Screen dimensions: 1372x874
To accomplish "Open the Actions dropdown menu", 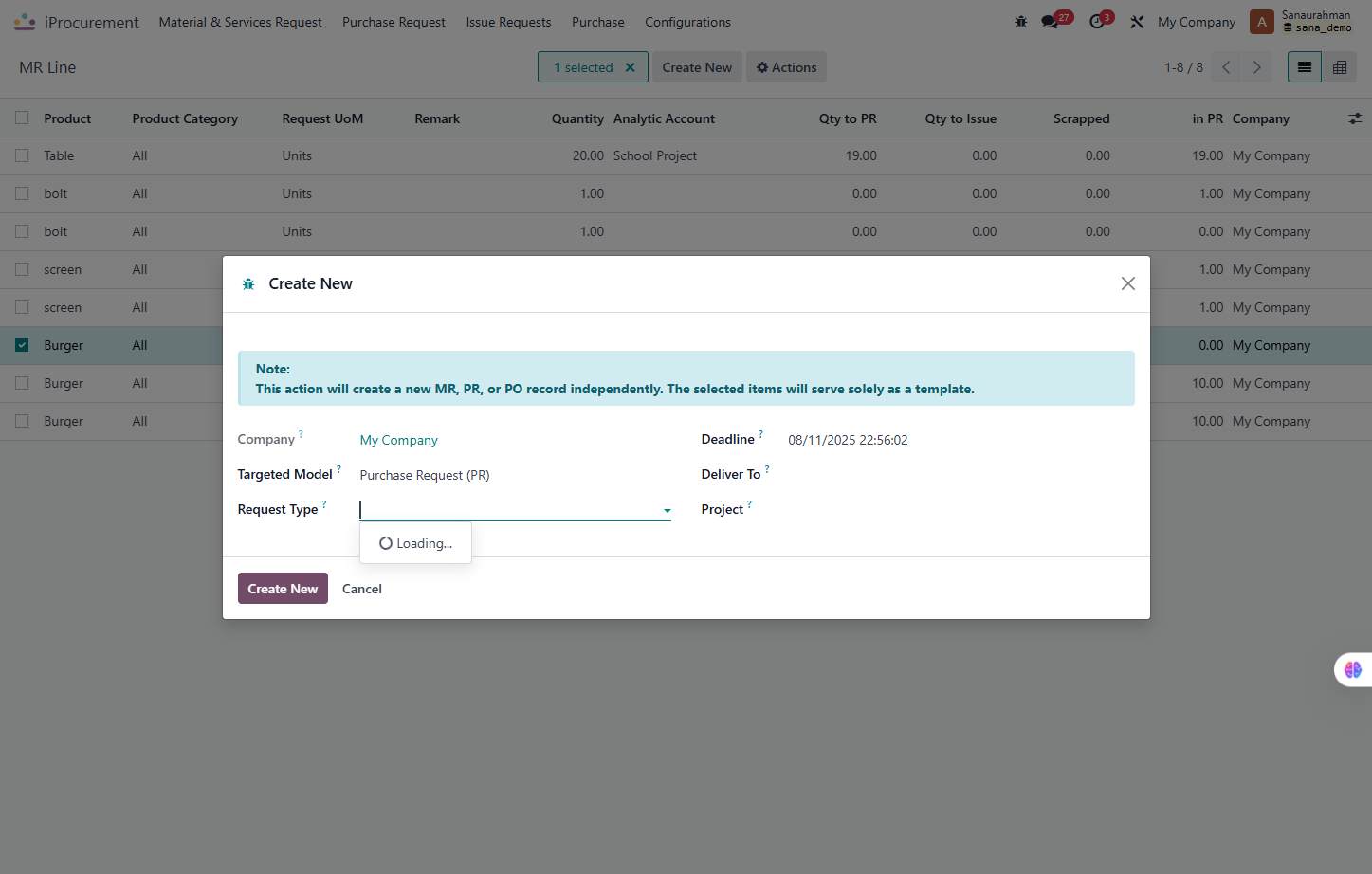I will click(x=786, y=67).
